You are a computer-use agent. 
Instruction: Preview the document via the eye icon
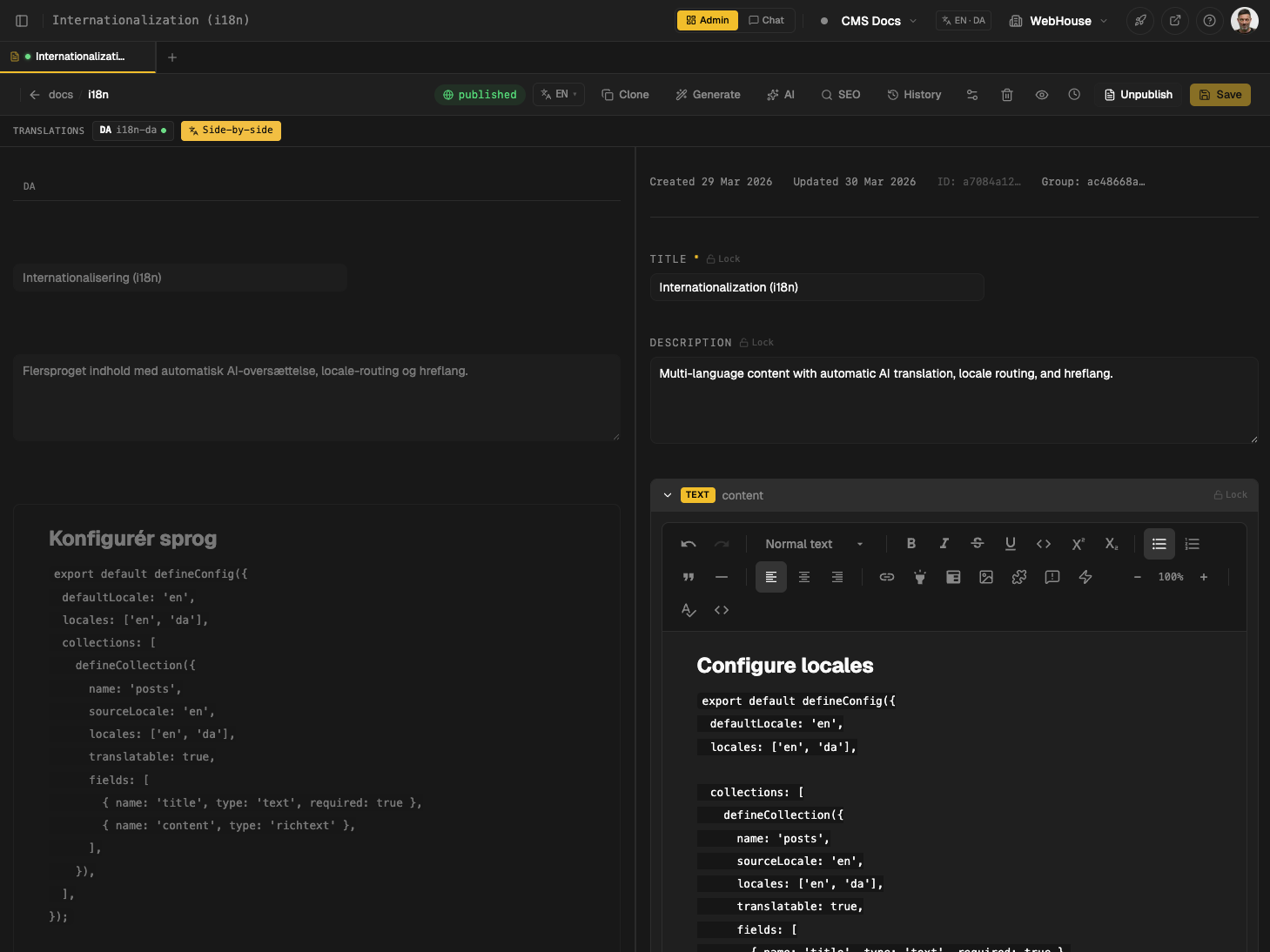tap(1041, 94)
